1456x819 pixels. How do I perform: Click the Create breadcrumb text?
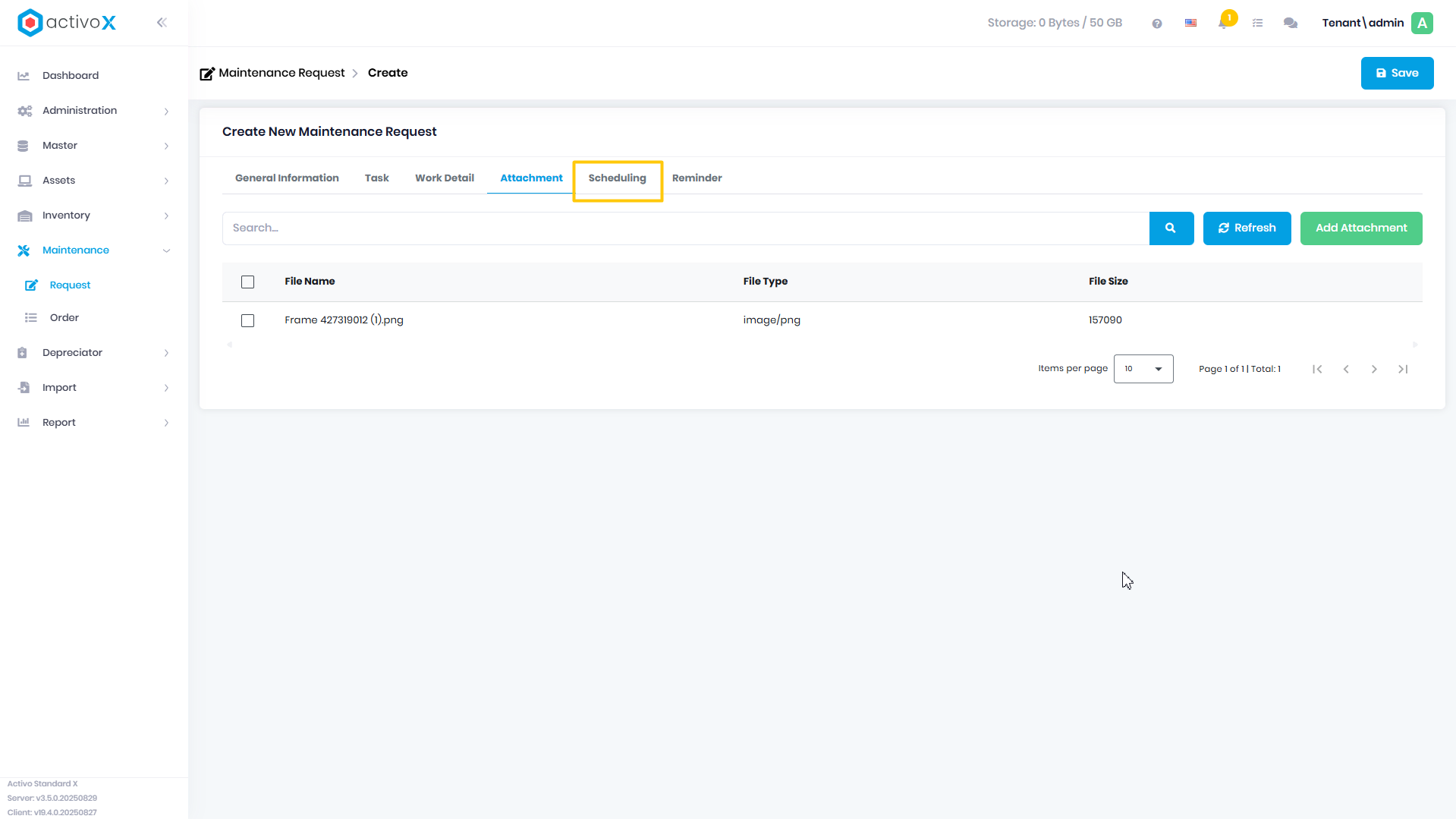point(388,73)
